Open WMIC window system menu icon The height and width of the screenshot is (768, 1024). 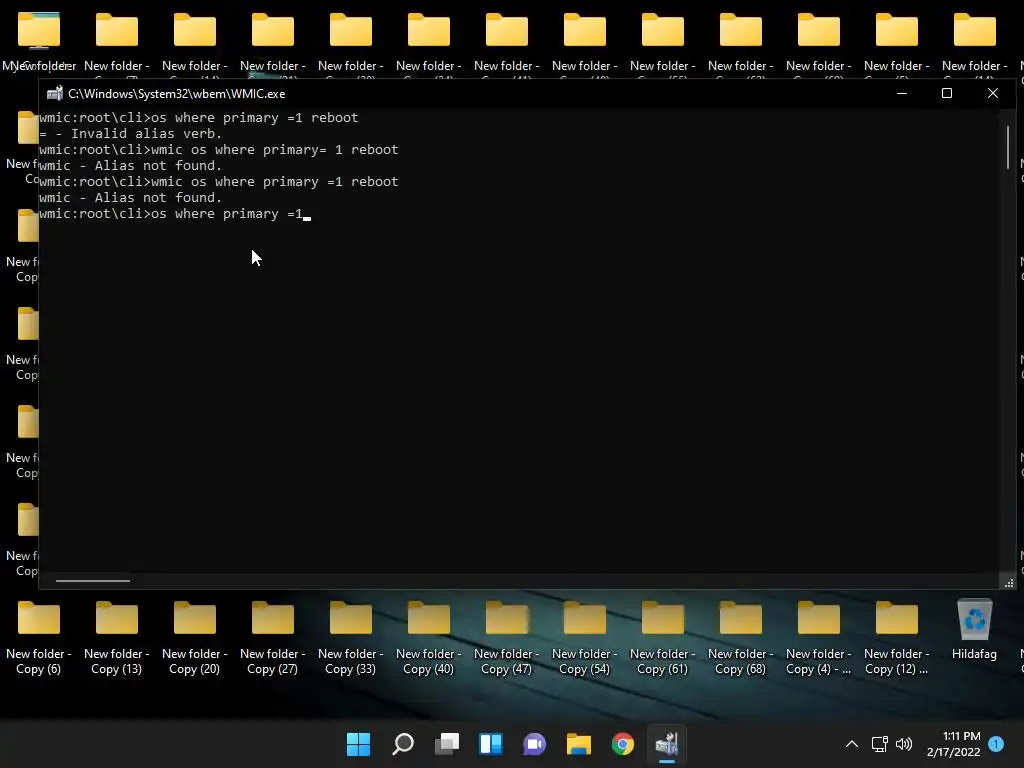pos(55,93)
